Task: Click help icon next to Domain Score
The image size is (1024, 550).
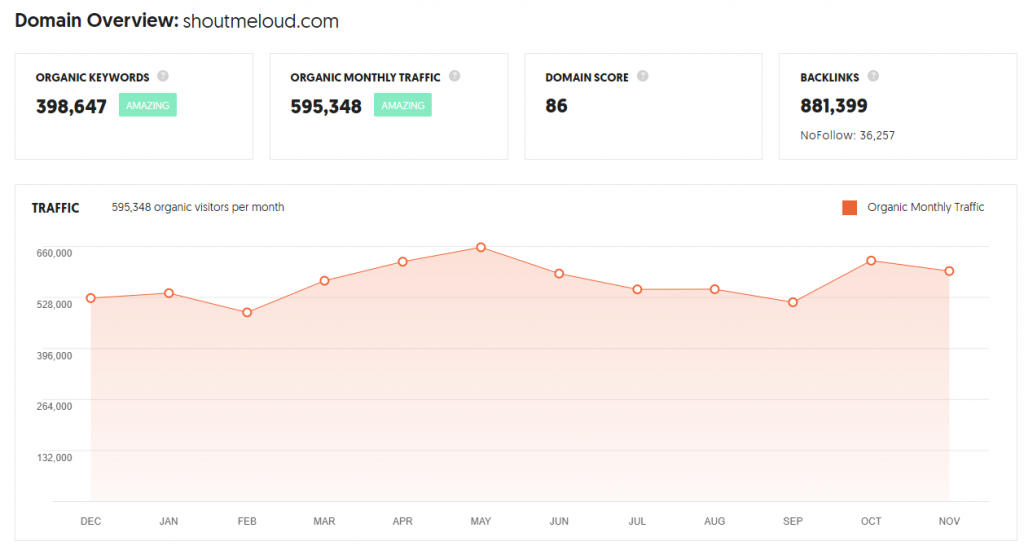Action: pos(643,76)
